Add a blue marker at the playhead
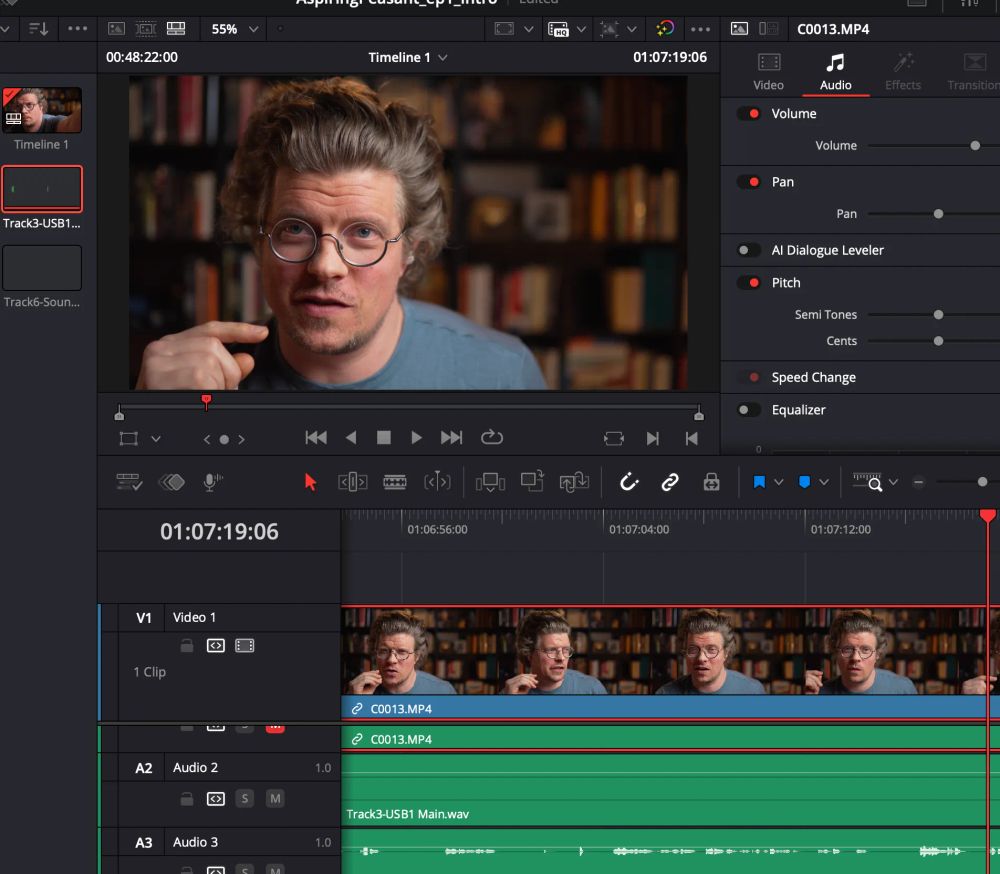1000x874 pixels. [x=804, y=482]
